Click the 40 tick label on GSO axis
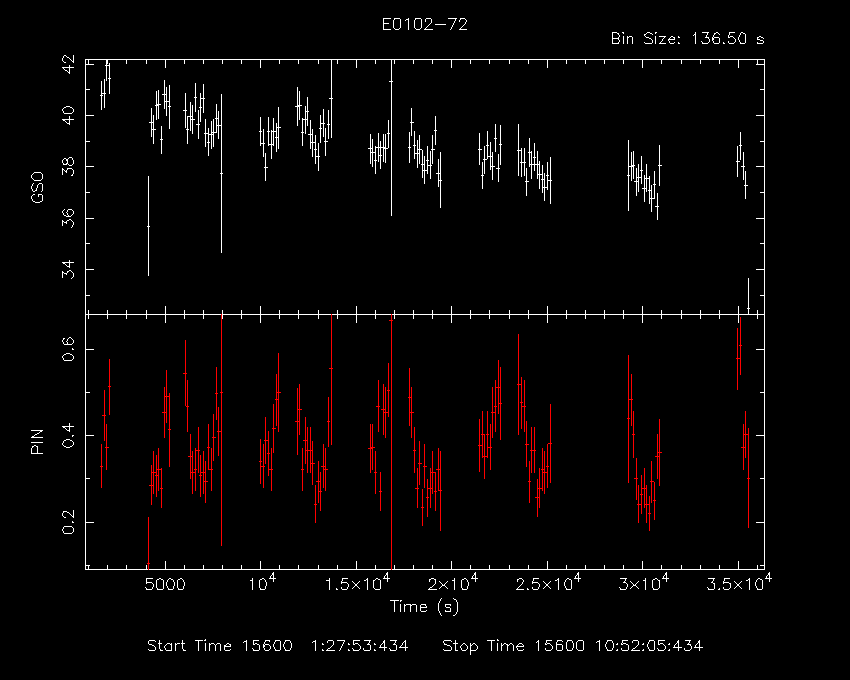Screen dimensions: 850x680 [x=69, y=116]
